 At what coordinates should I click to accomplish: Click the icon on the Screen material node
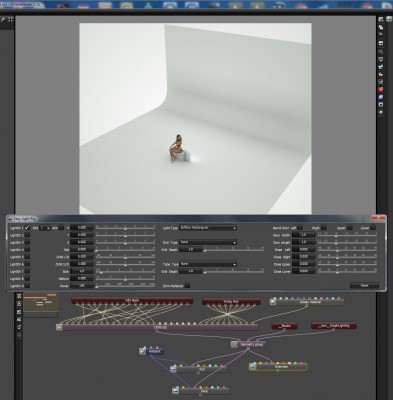pos(273,302)
